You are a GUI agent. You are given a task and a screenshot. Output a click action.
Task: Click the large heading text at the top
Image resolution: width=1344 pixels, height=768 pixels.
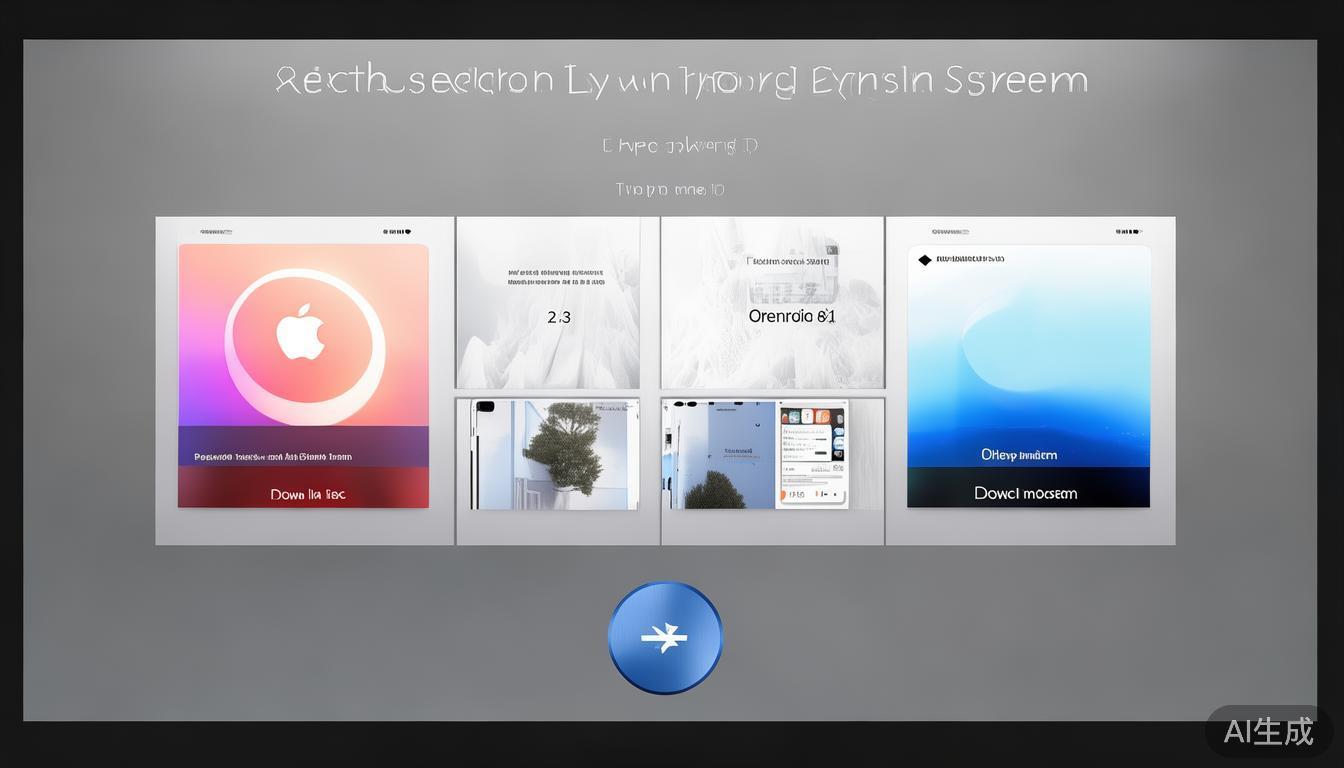coord(681,80)
